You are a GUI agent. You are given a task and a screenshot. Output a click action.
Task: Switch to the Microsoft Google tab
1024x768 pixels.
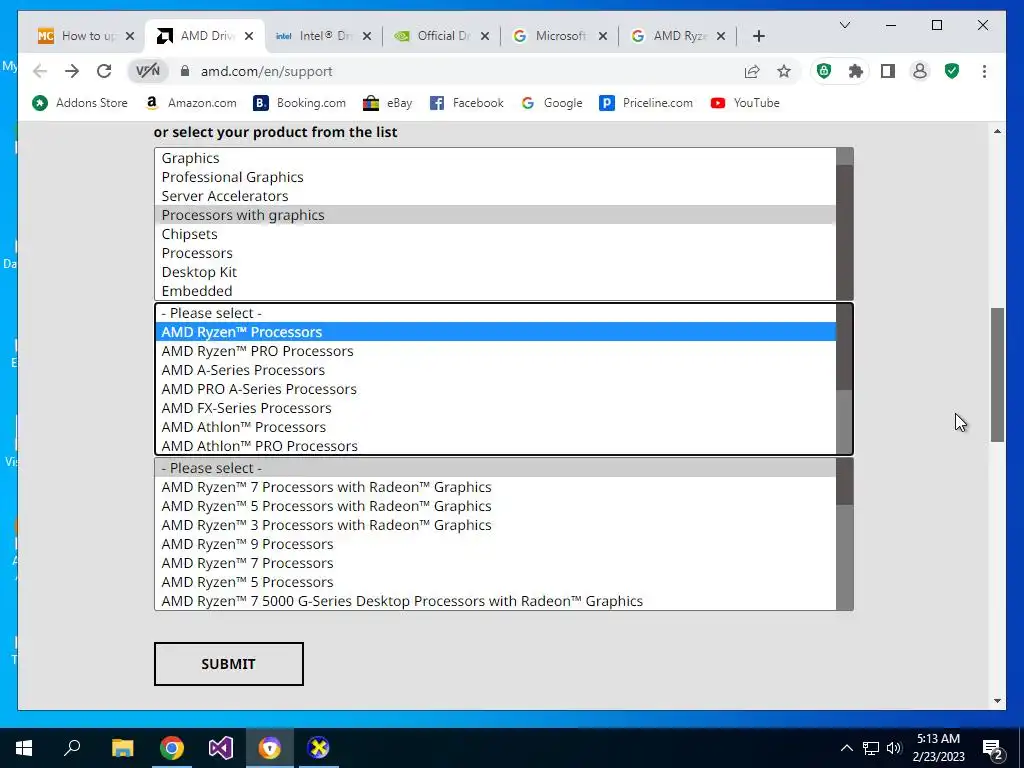(552, 36)
